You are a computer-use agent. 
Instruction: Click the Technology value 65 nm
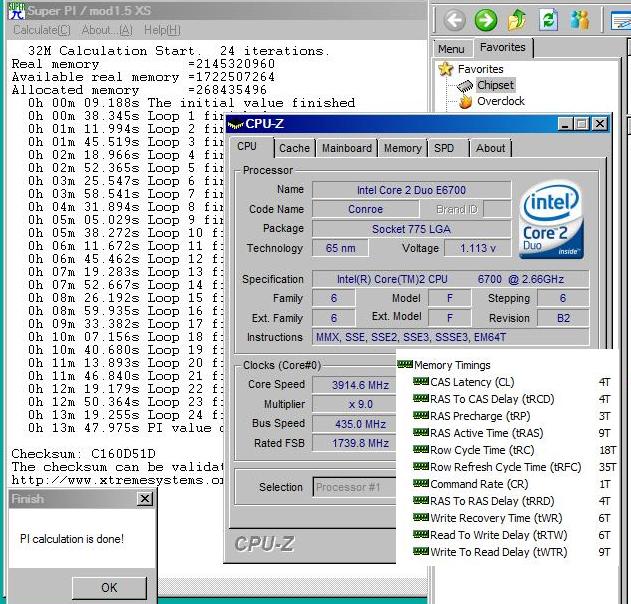[x=340, y=248]
